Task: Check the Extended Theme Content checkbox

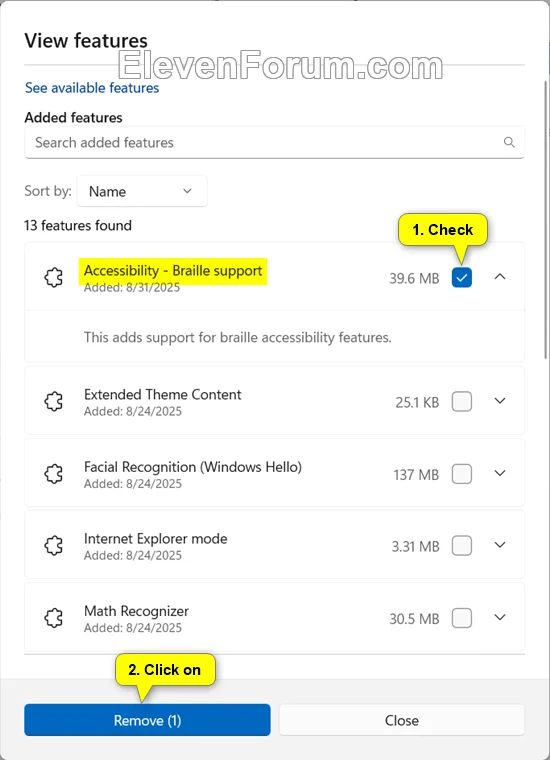Action: pyautogui.click(x=462, y=401)
